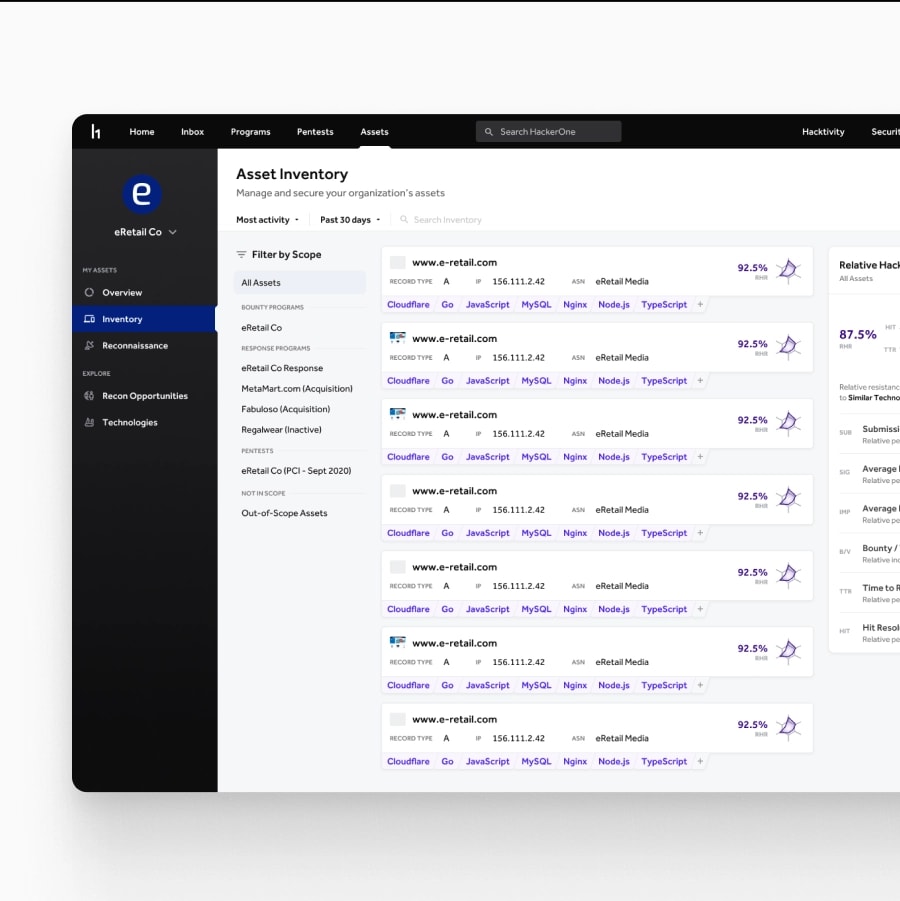Image resolution: width=900 pixels, height=901 pixels.
Task: Click the radar chart icon on third asset card
Action: [789, 422]
